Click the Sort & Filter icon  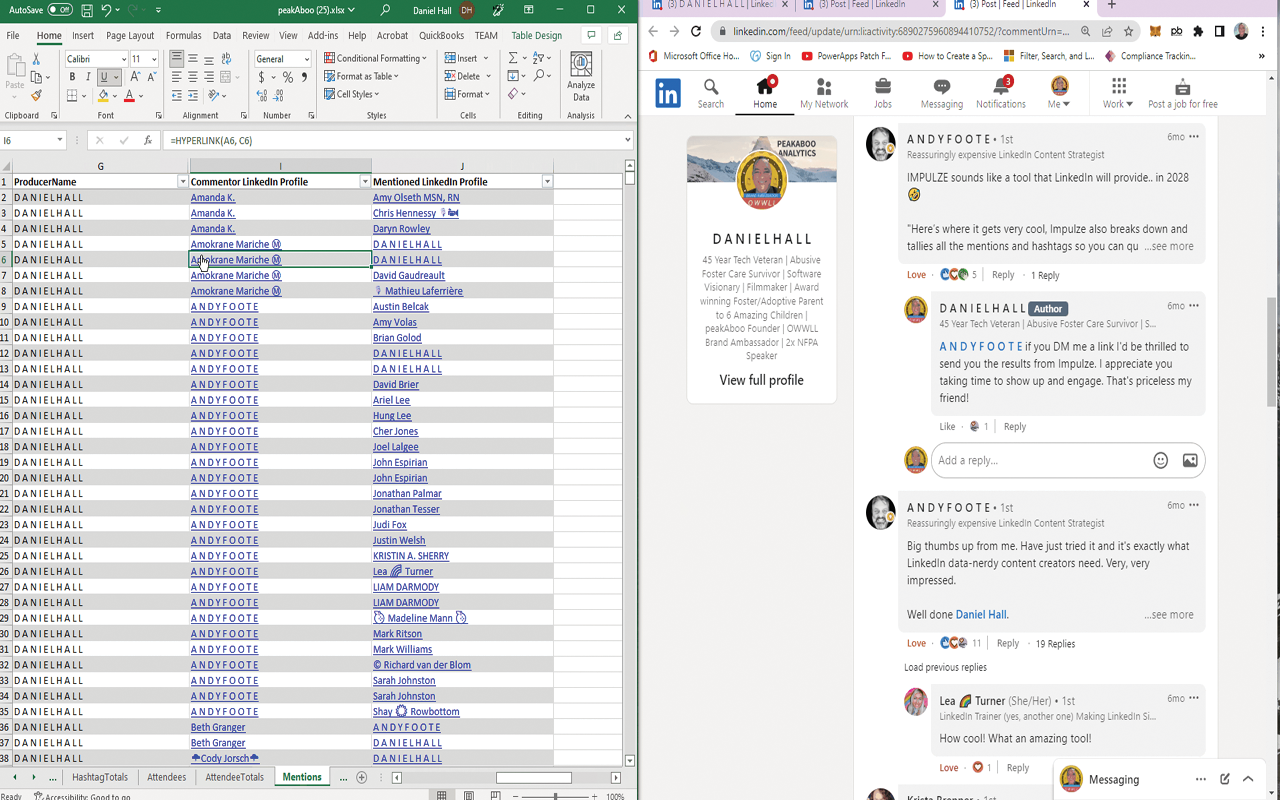coord(540,59)
